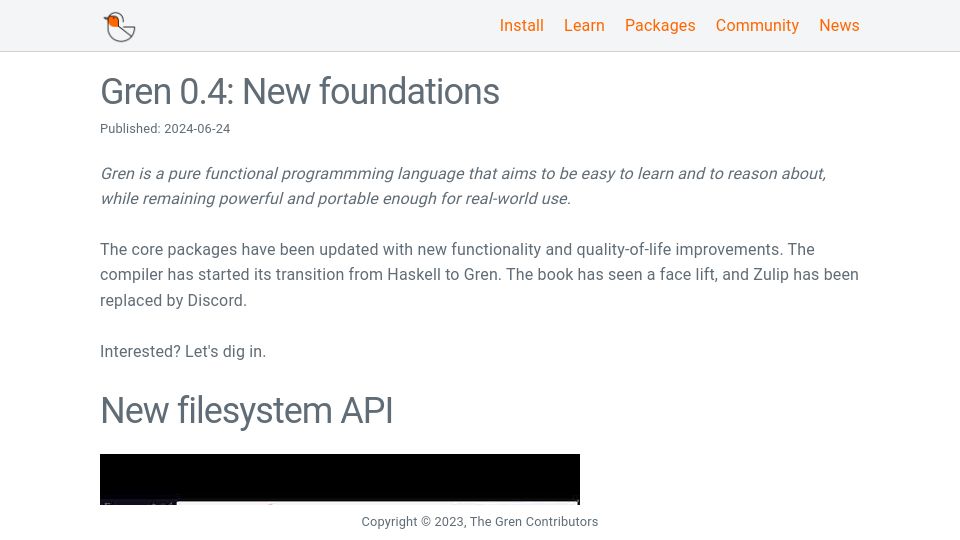The height and width of the screenshot is (540, 960).
Task: Open the Install page
Action: pyautogui.click(x=521, y=26)
